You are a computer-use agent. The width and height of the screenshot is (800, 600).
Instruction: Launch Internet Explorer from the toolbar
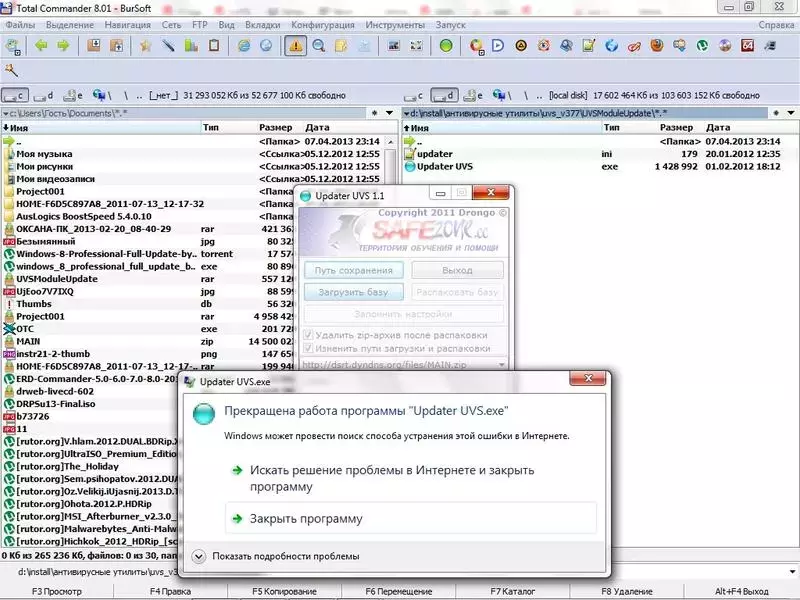244,46
